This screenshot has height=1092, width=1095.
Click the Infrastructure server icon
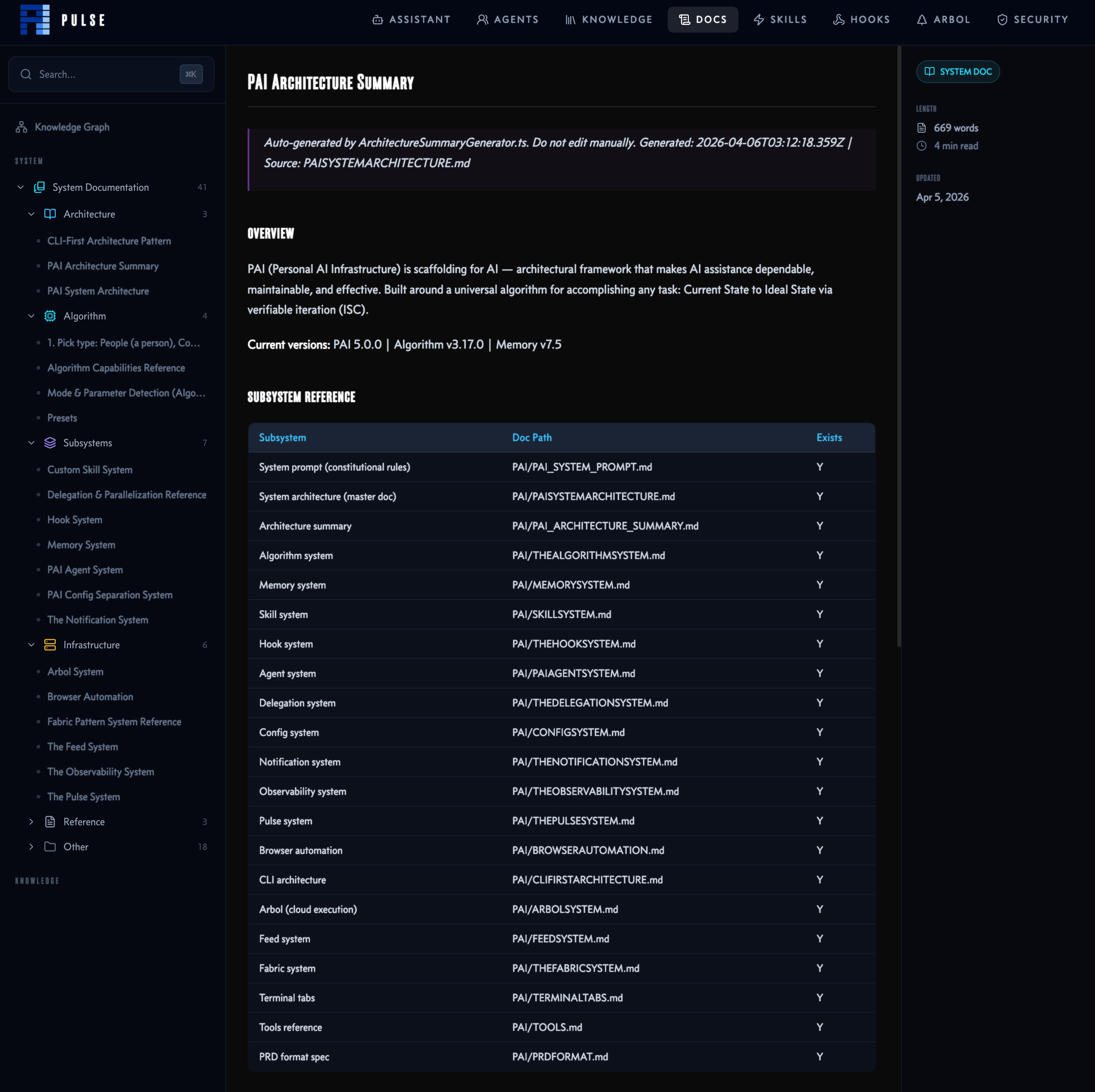point(50,645)
